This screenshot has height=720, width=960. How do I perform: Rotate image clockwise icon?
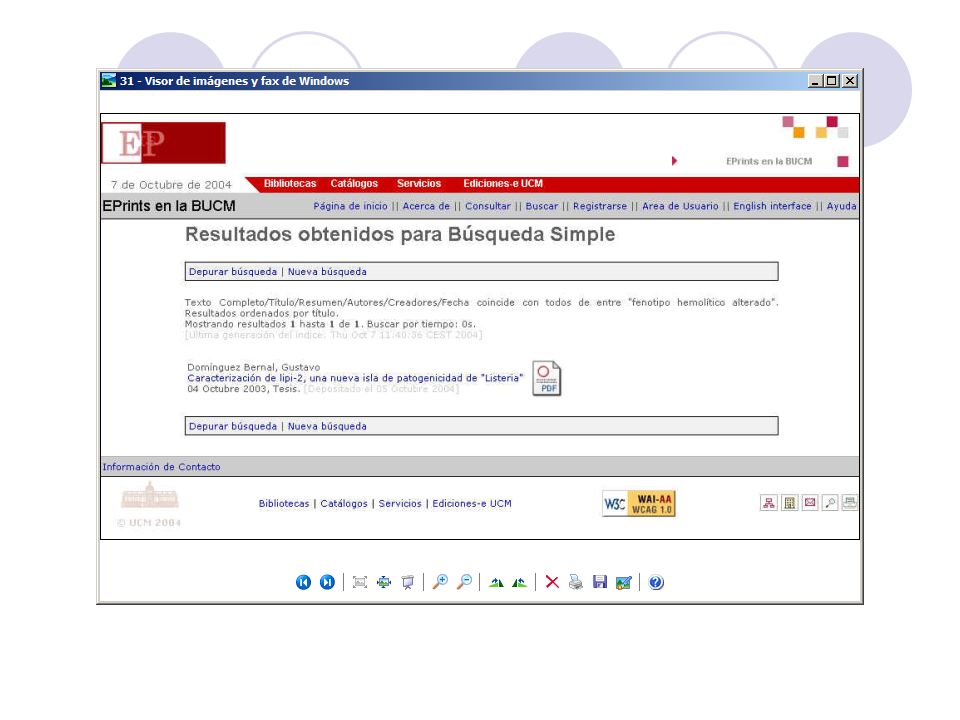pos(496,582)
